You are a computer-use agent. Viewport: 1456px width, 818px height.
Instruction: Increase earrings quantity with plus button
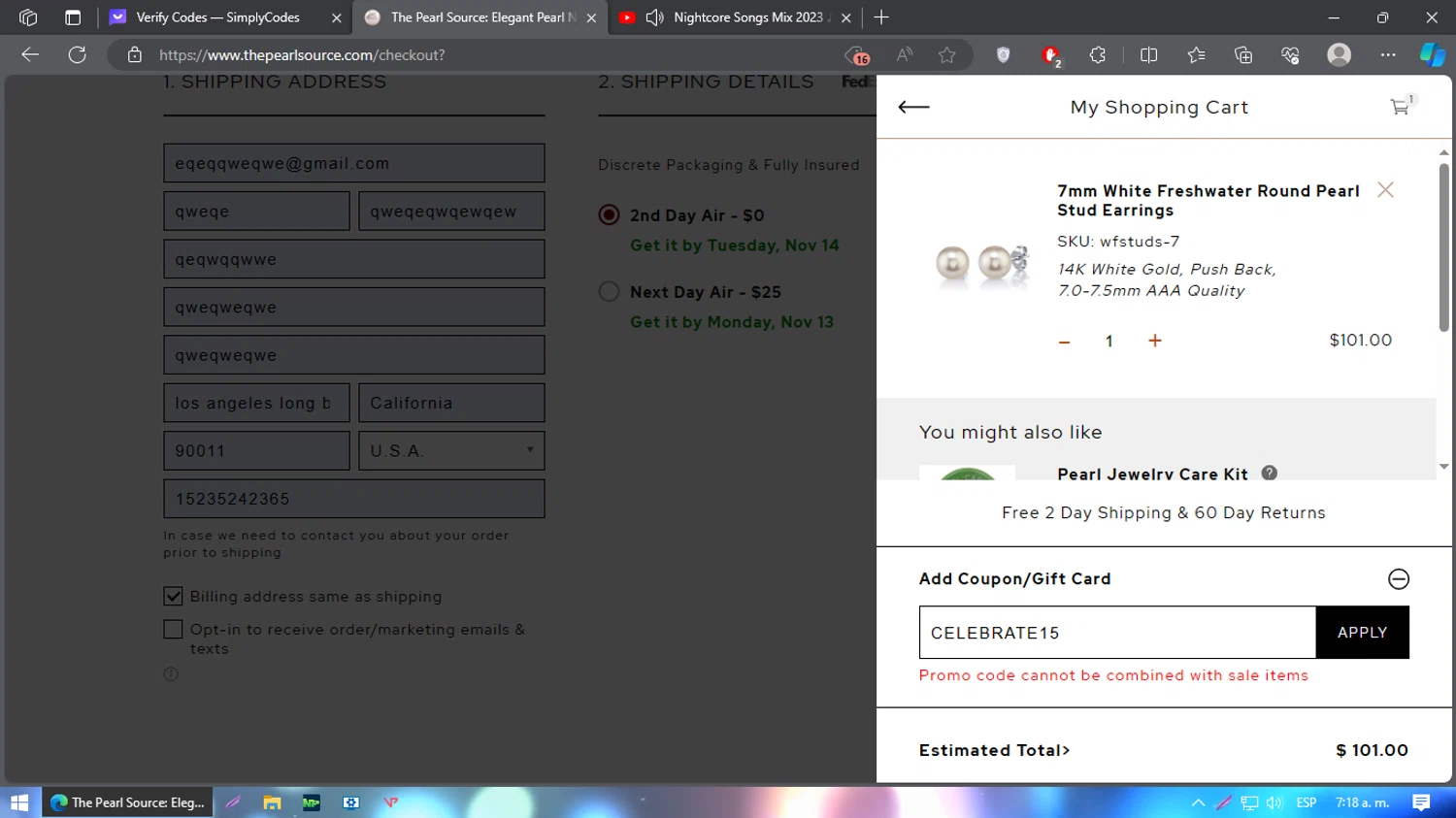coord(1154,341)
